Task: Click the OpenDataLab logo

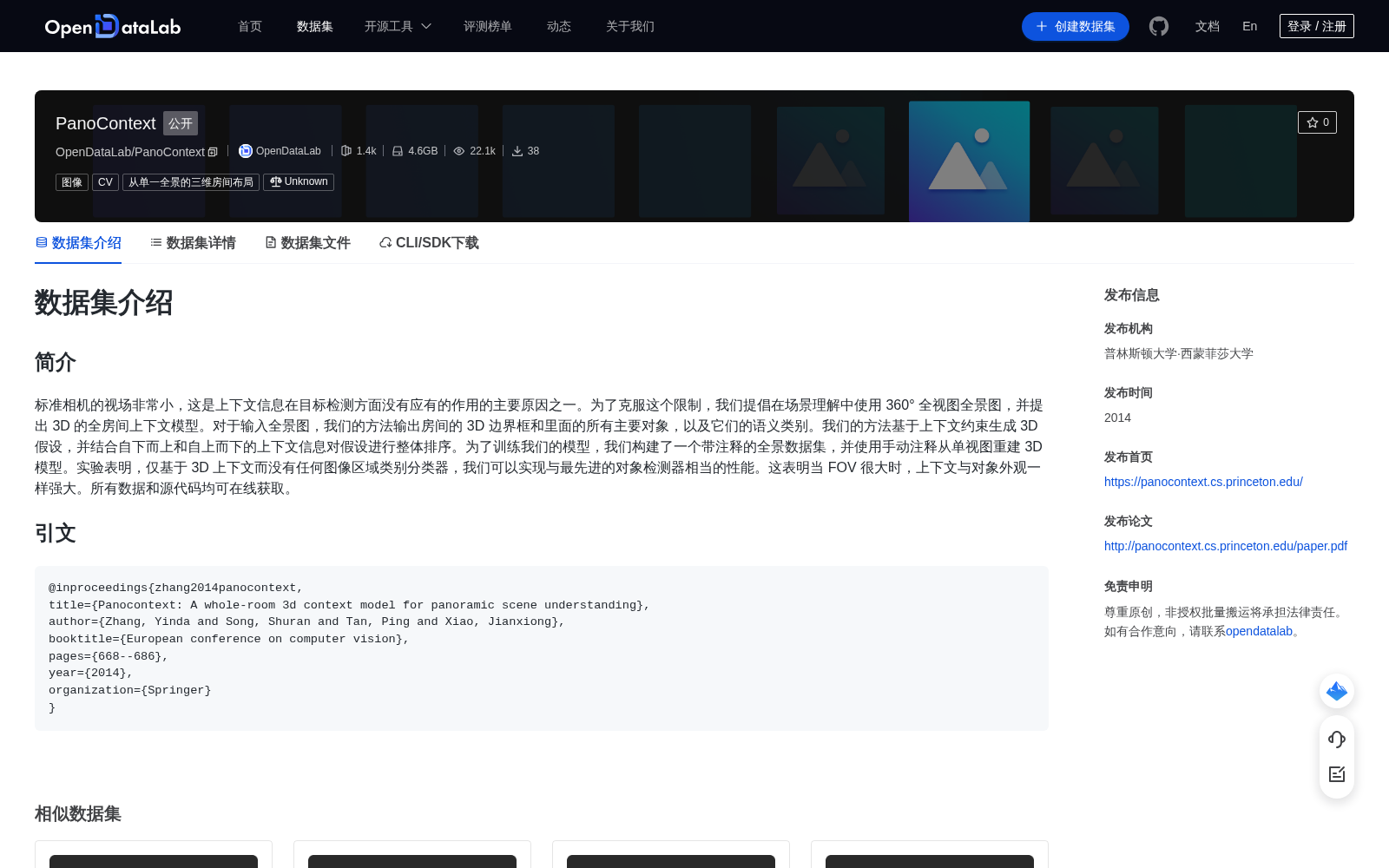Action: coord(113,26)
